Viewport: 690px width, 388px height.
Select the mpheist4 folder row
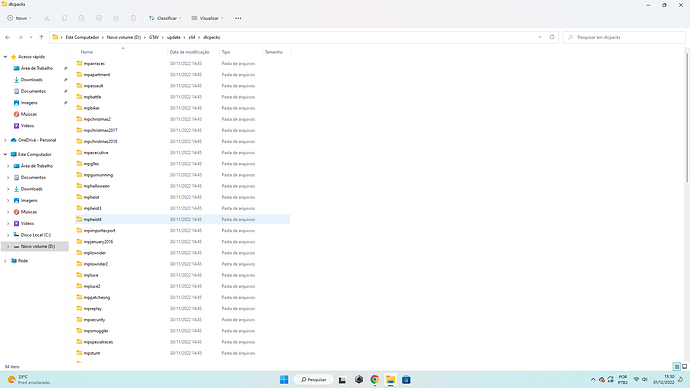point(183,219)
